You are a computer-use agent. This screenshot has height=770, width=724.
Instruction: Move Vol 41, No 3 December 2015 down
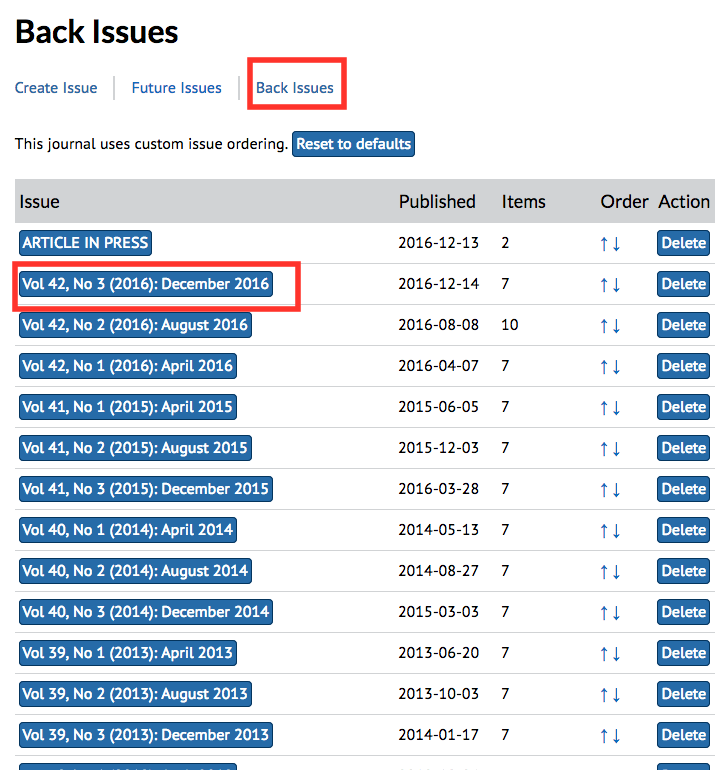(617, 489)
